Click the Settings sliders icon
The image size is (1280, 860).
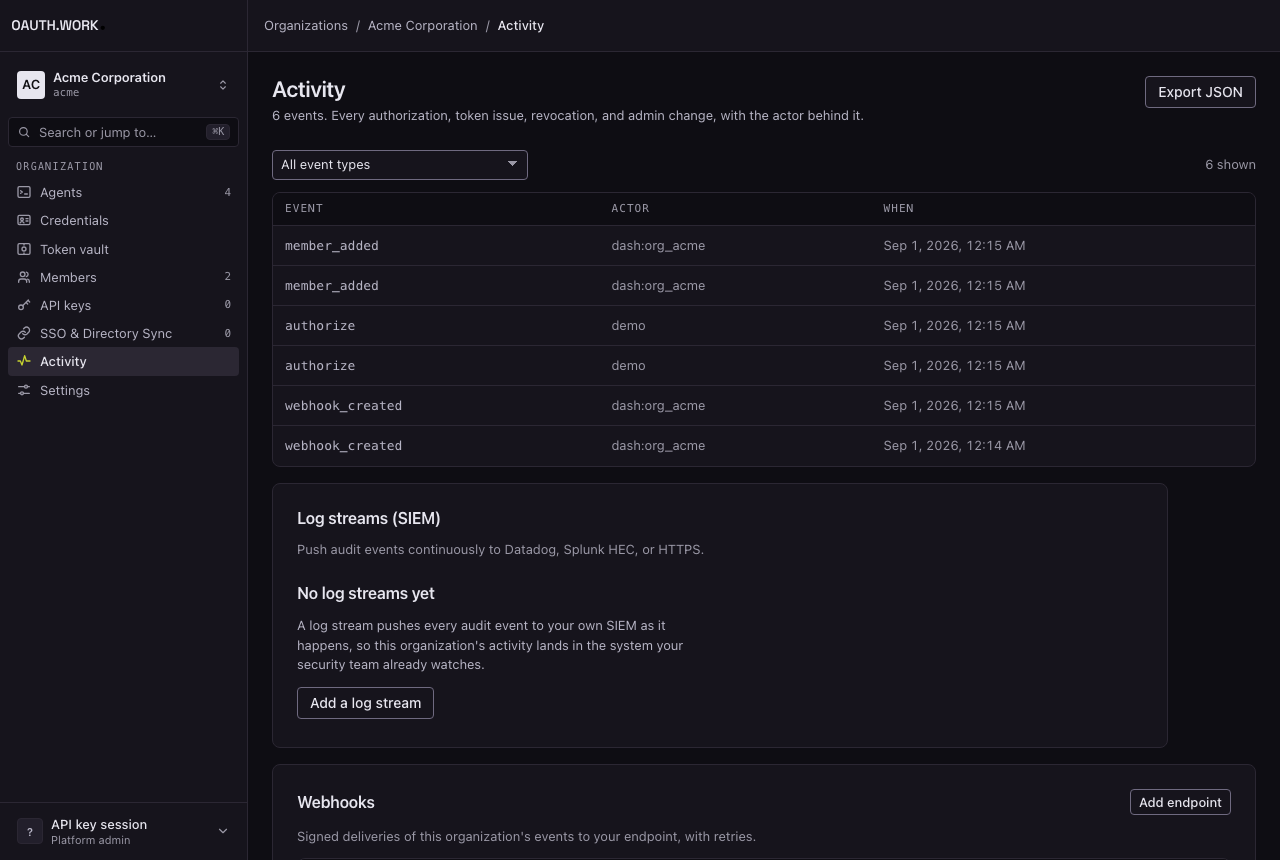click(x=24, y=390)
